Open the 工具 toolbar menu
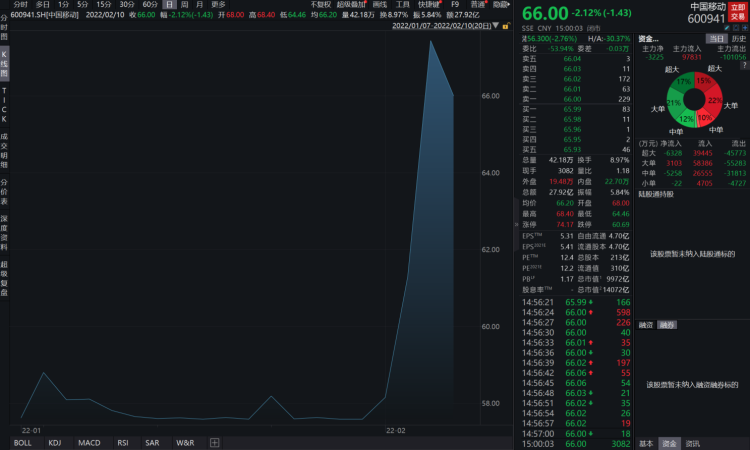This screenshot has width=750, height=450. (x=402, y=4)
